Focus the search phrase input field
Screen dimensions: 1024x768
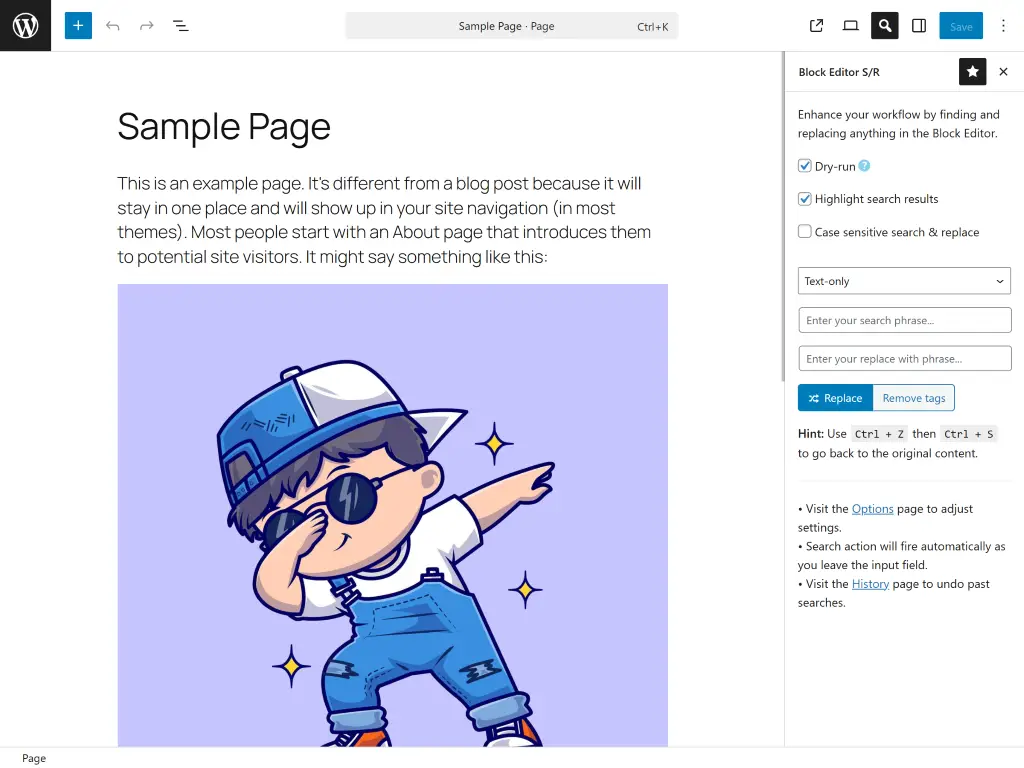pos(903,319)
